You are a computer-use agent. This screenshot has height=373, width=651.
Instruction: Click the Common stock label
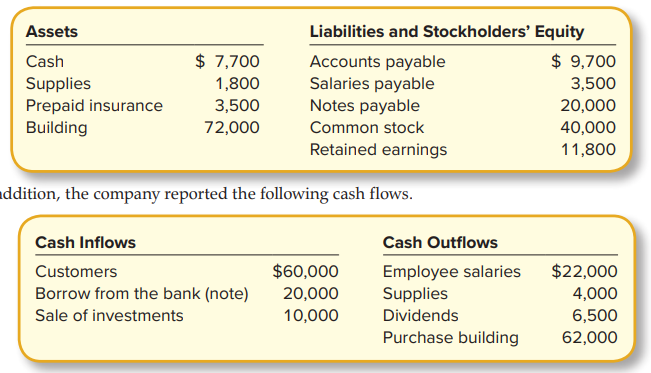click(x=367, y=128)
